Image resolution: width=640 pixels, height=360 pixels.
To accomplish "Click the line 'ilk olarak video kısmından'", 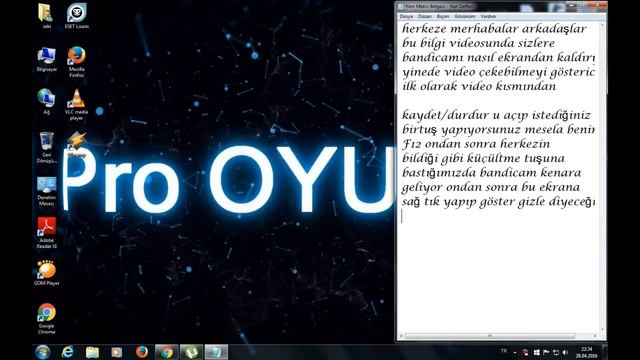I will pyautogui.click(x=479, y=87).
